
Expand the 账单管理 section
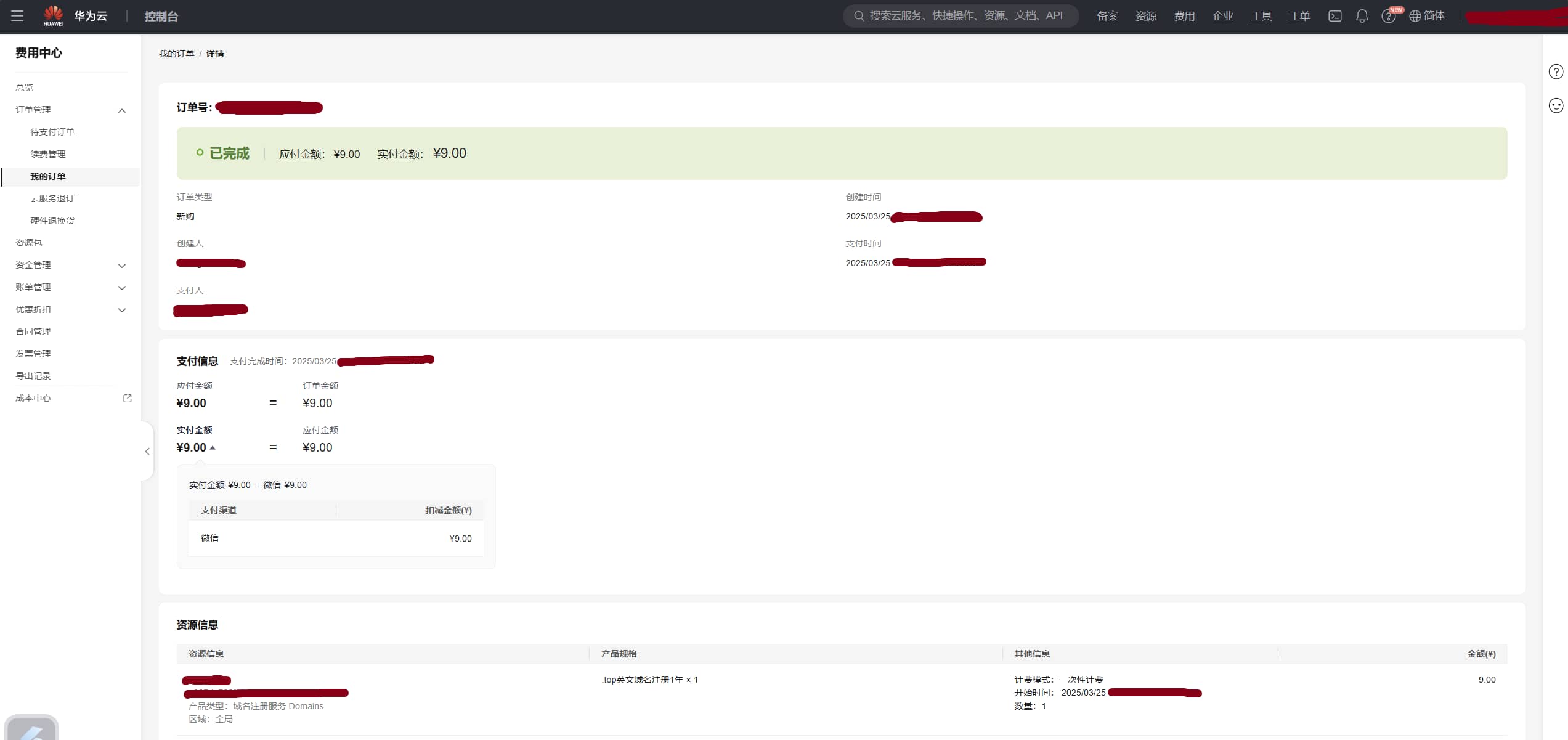pyautogui.click(x=122, y=288)
